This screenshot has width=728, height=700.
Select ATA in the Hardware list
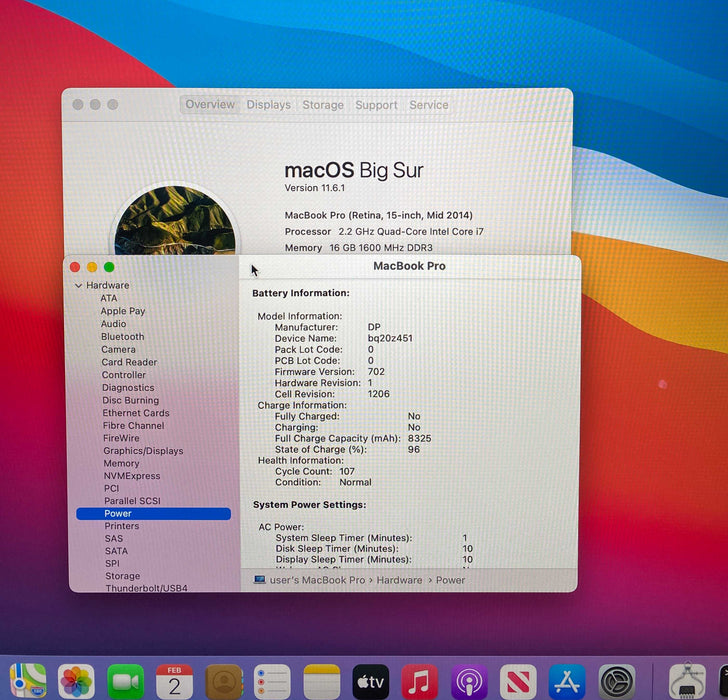(x=109, y=298)
